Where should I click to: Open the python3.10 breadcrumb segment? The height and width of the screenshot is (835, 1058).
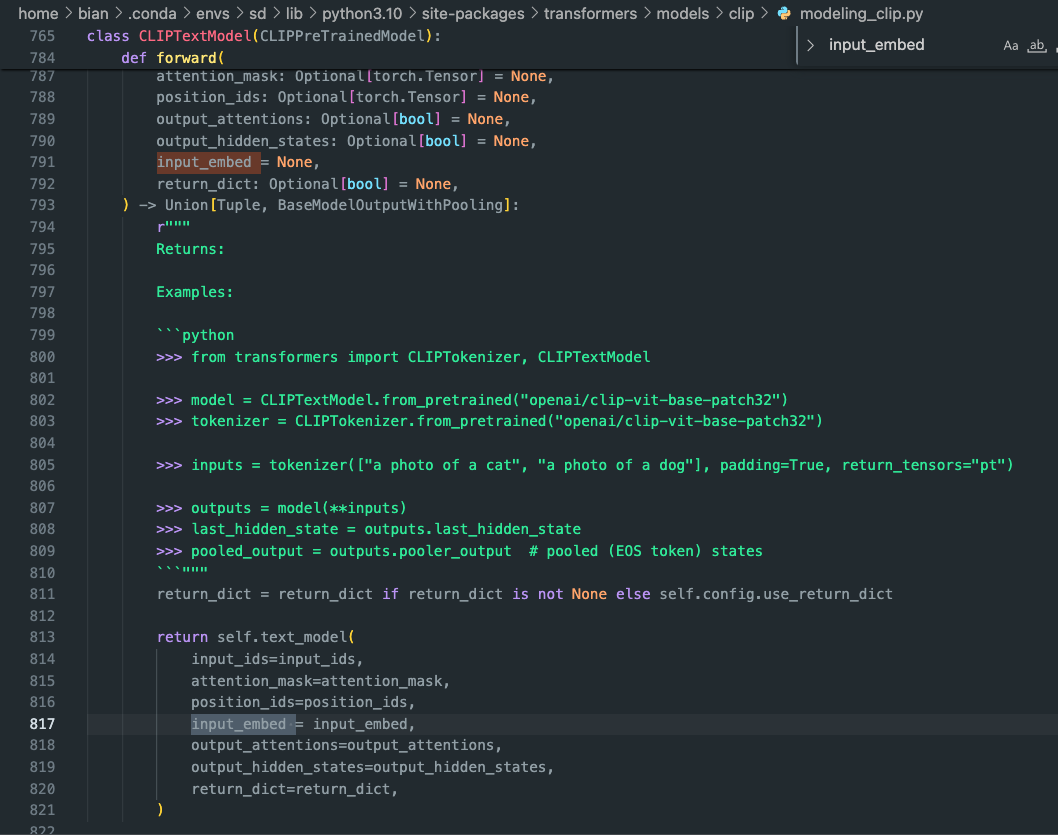362,13
